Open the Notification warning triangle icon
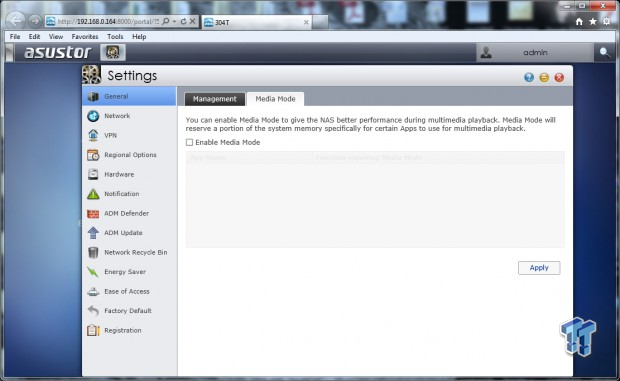This screenshot has height=381, width=620. click(x=93, y=194)
